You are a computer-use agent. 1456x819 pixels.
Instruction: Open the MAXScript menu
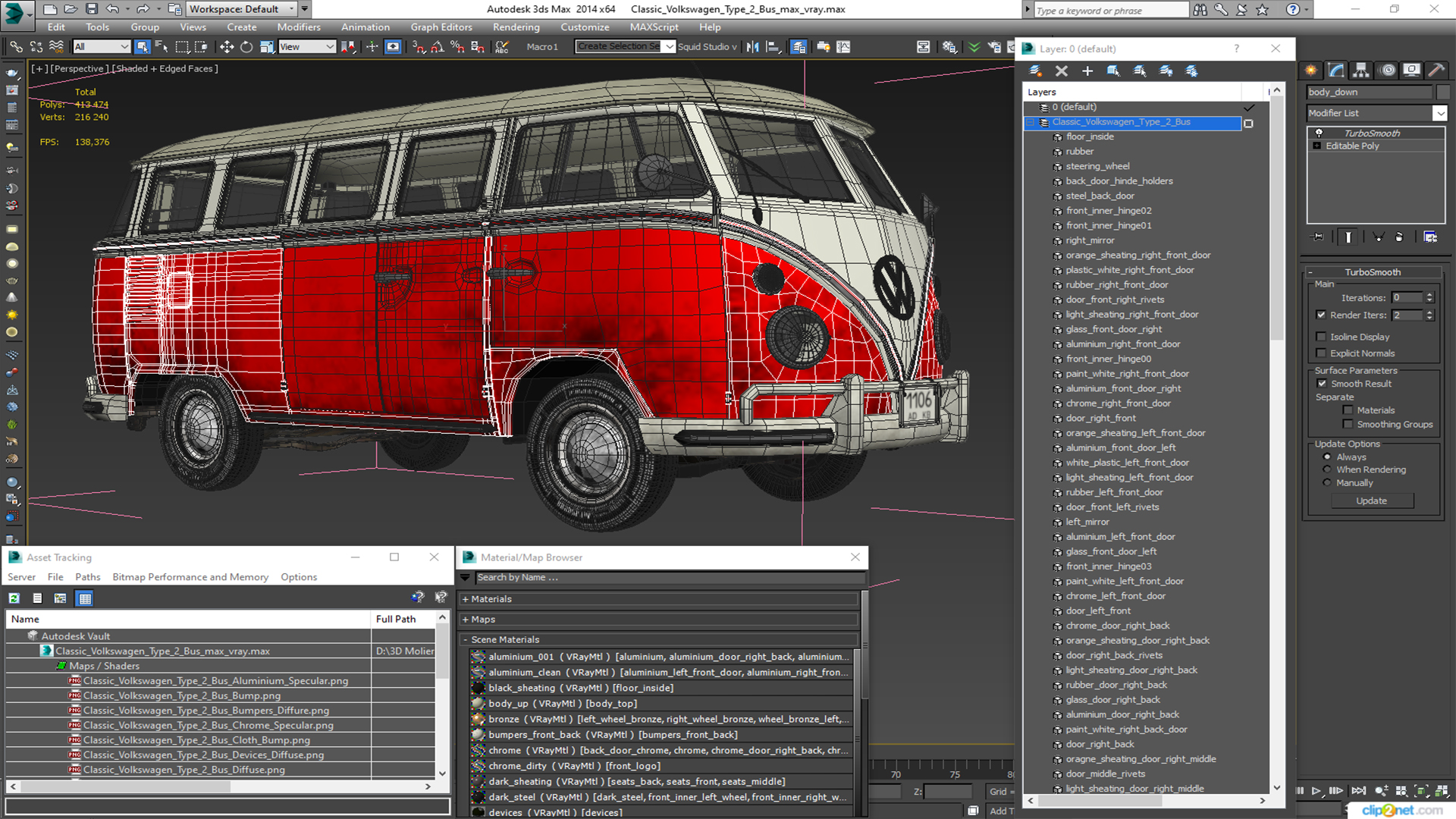[x=654, y=27]
